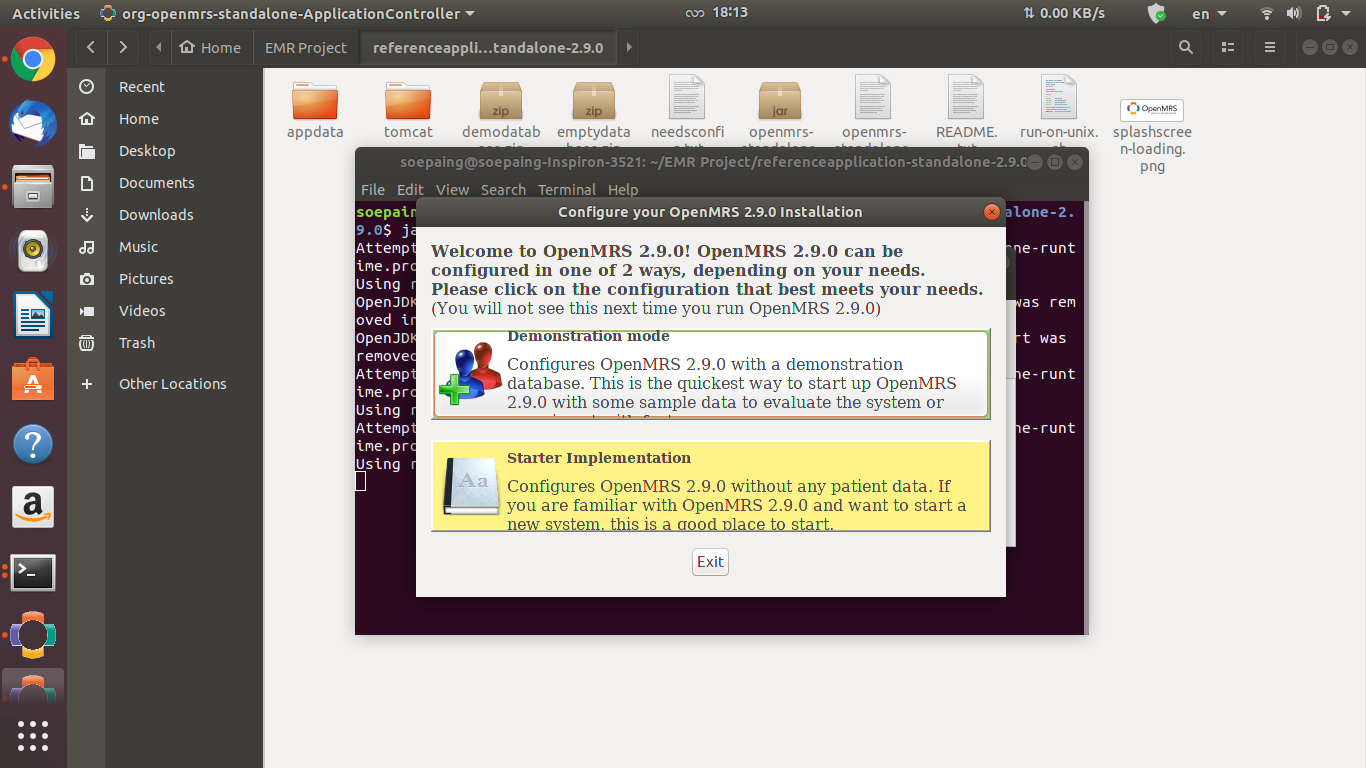This screenshot has width=1366, height=768.
Task: Open Ubuntu Software from the dock
Action: (33, 380)
